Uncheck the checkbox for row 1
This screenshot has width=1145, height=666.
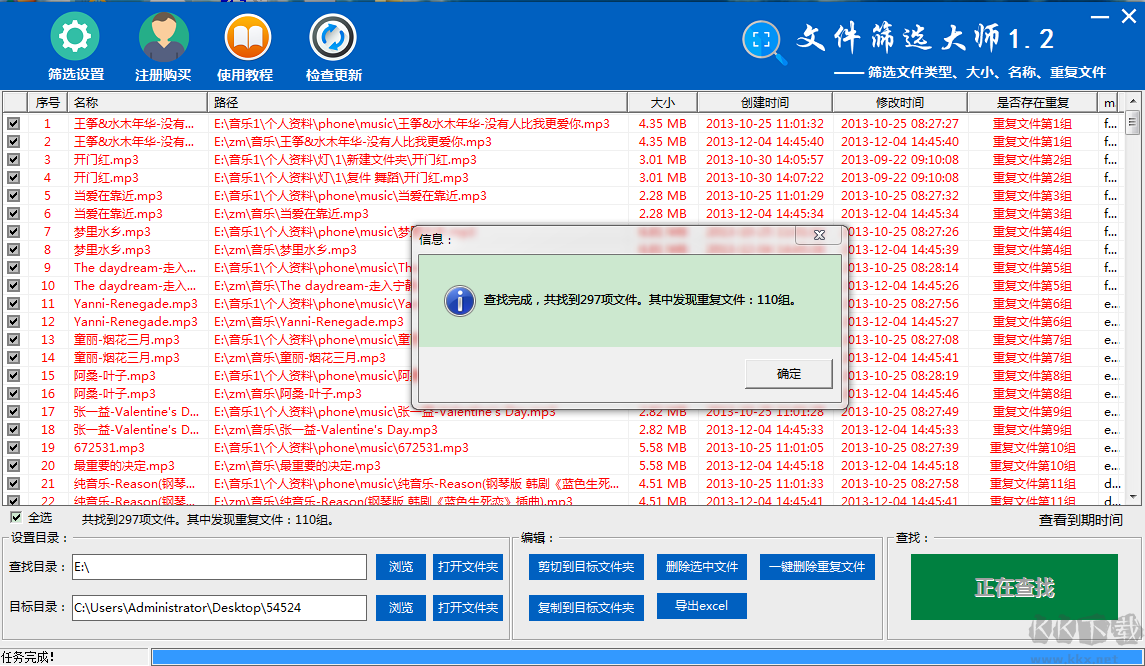14,123
